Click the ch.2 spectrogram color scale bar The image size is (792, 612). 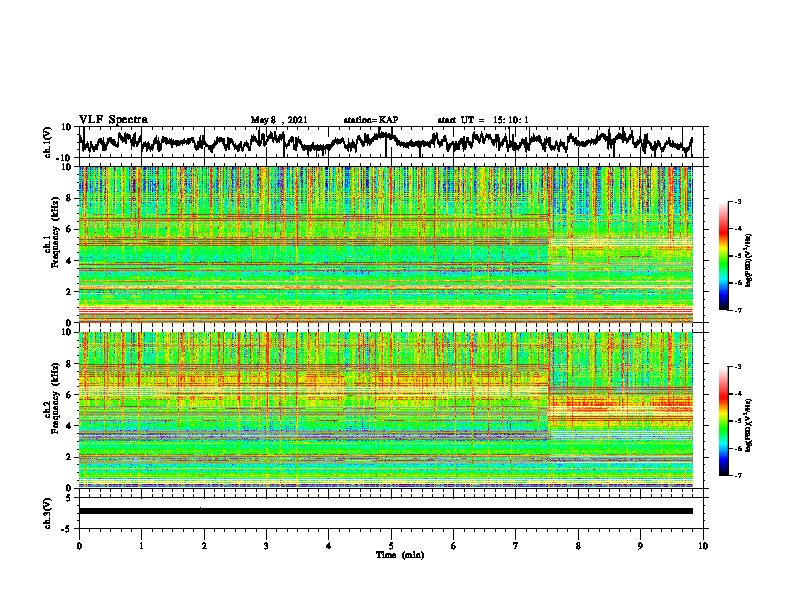coord(723,421)
